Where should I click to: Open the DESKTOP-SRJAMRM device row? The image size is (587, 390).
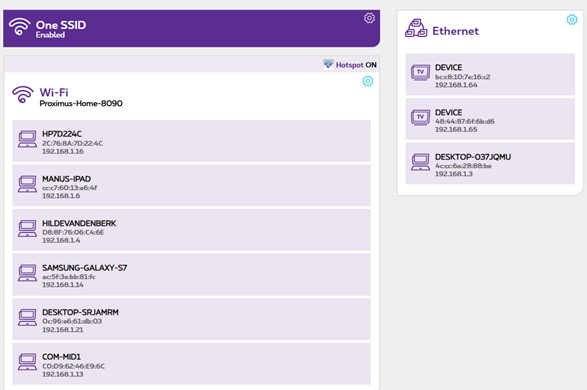192,319
